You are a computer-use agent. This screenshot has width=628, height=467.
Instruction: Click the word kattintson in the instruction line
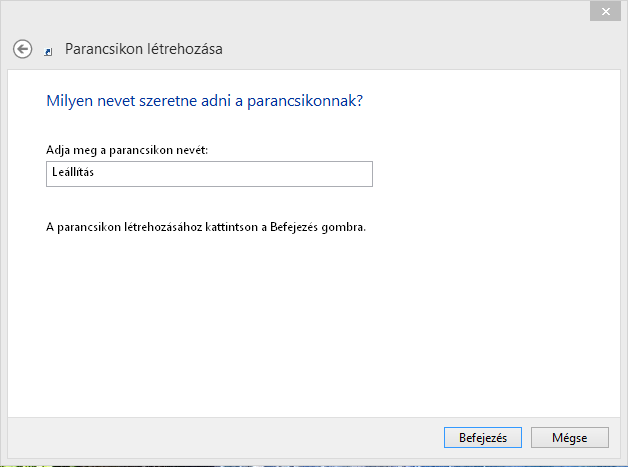(231, 227)
